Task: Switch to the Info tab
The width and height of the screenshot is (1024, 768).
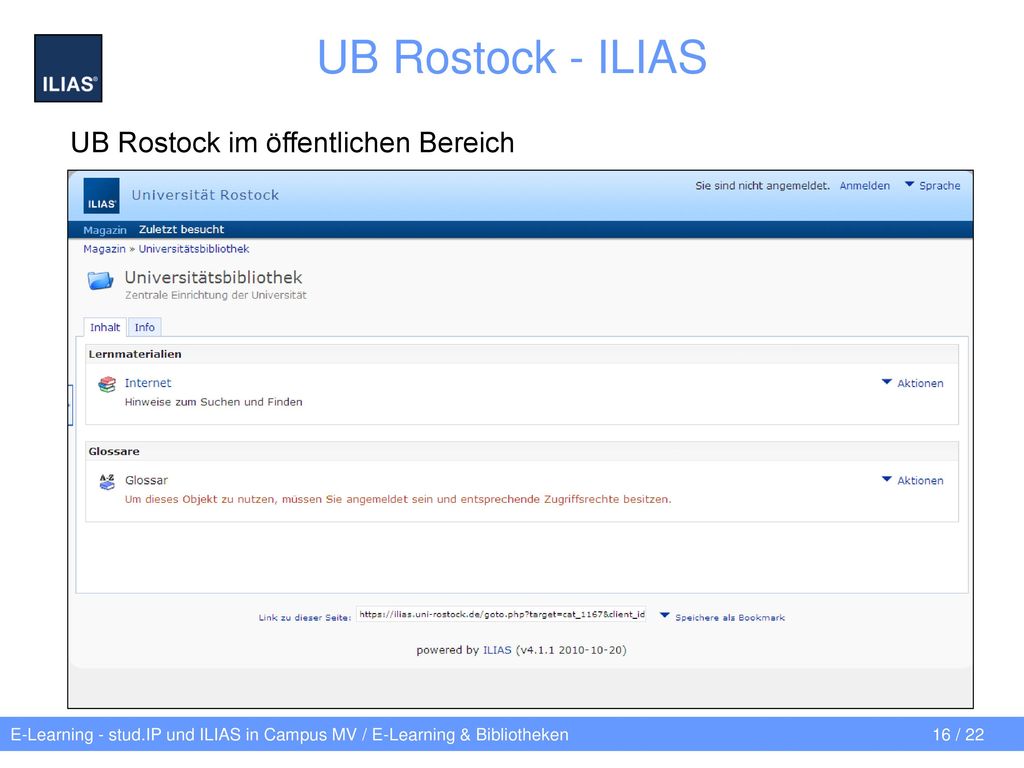Action: pos(144,327)
